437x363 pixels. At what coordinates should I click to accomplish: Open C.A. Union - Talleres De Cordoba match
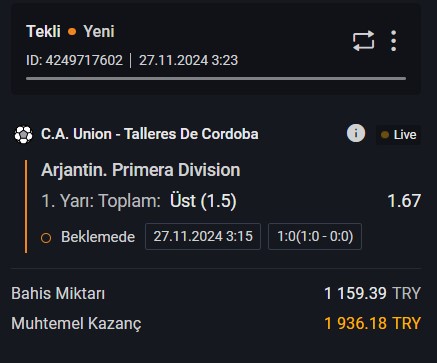150,134
